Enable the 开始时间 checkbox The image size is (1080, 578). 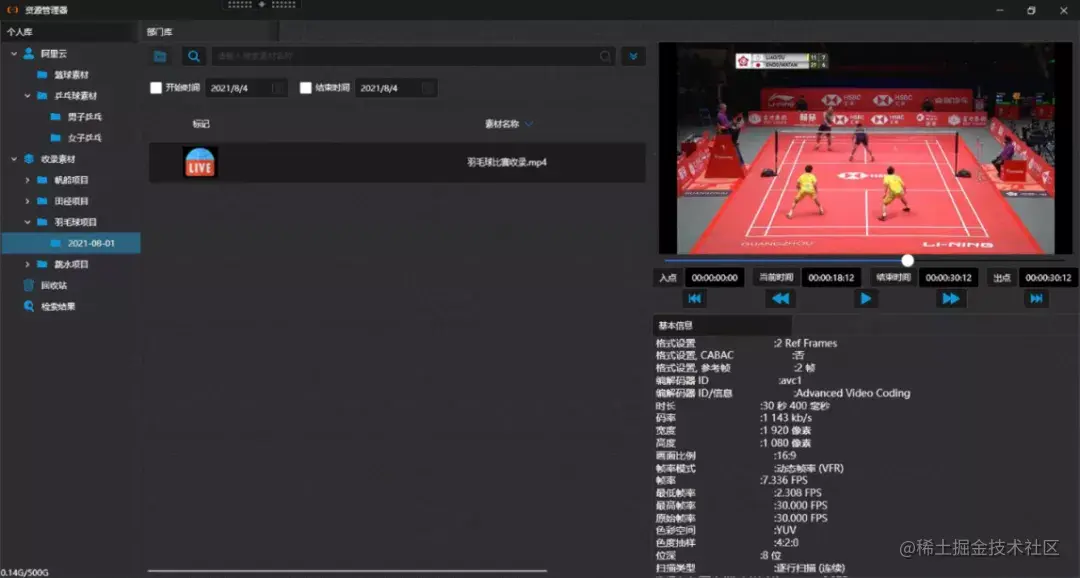pyautogui.click(x=156, y=87)
